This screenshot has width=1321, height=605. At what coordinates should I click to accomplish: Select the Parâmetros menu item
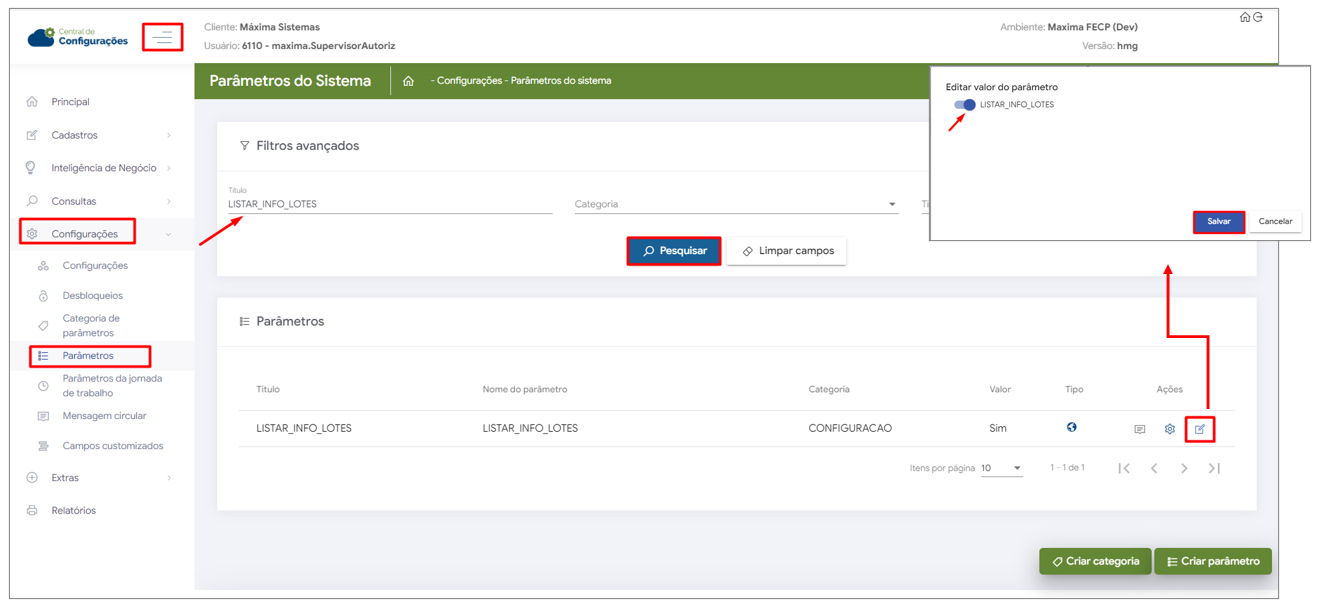(x=88, y=356)
